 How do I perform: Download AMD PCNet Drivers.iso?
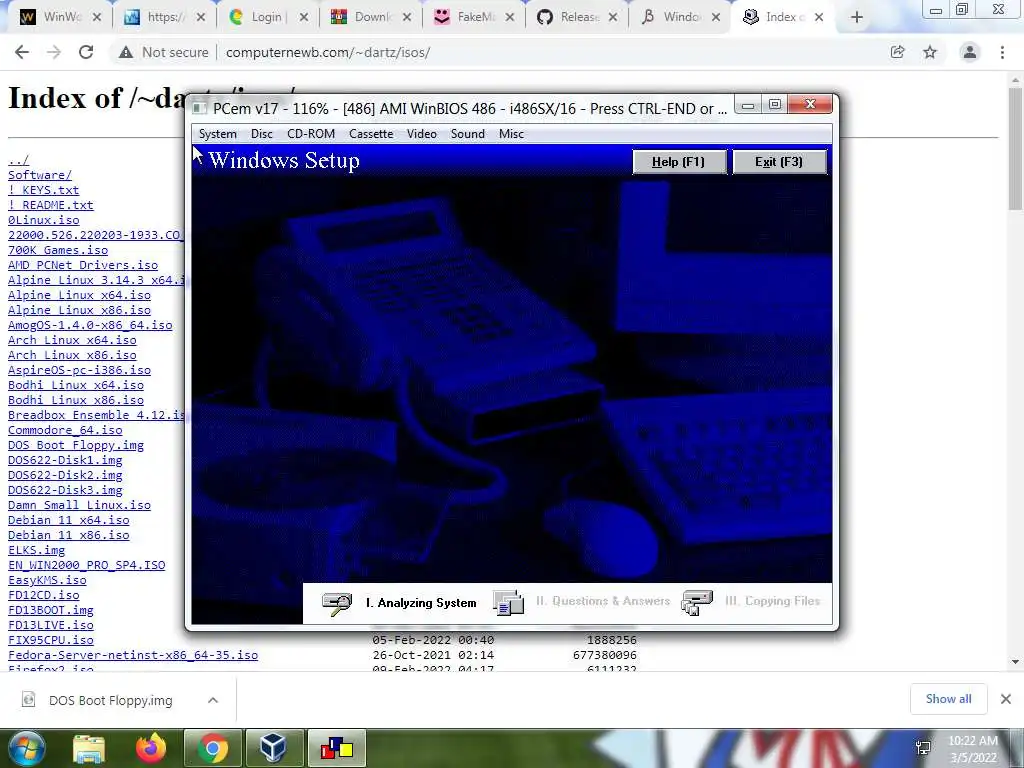(83, 265)
